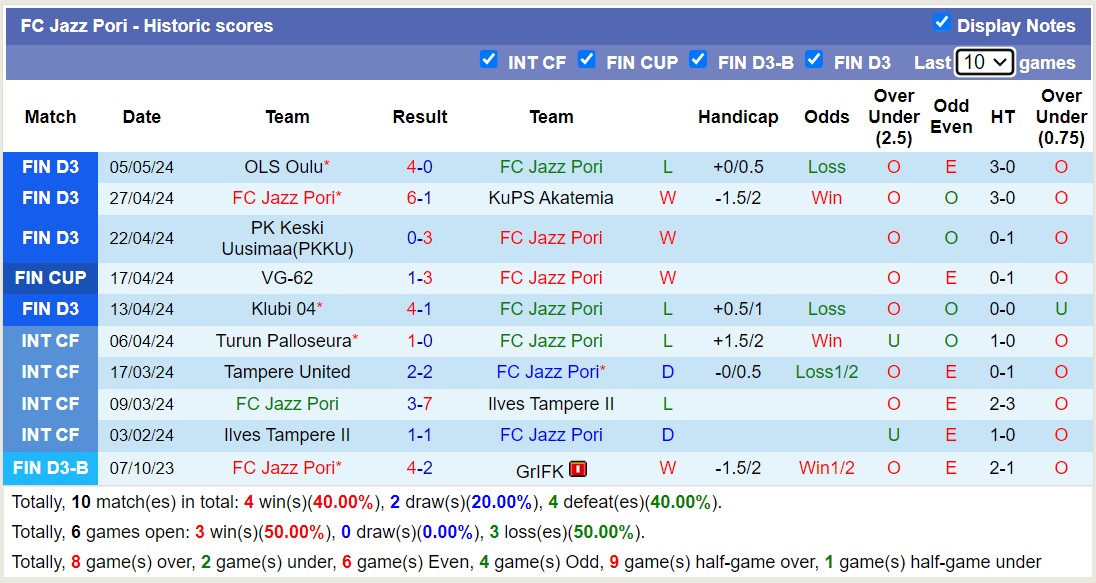Open Turun Palloseura team link
This screenshot has width=1096, height=583.
pos(283,341)
